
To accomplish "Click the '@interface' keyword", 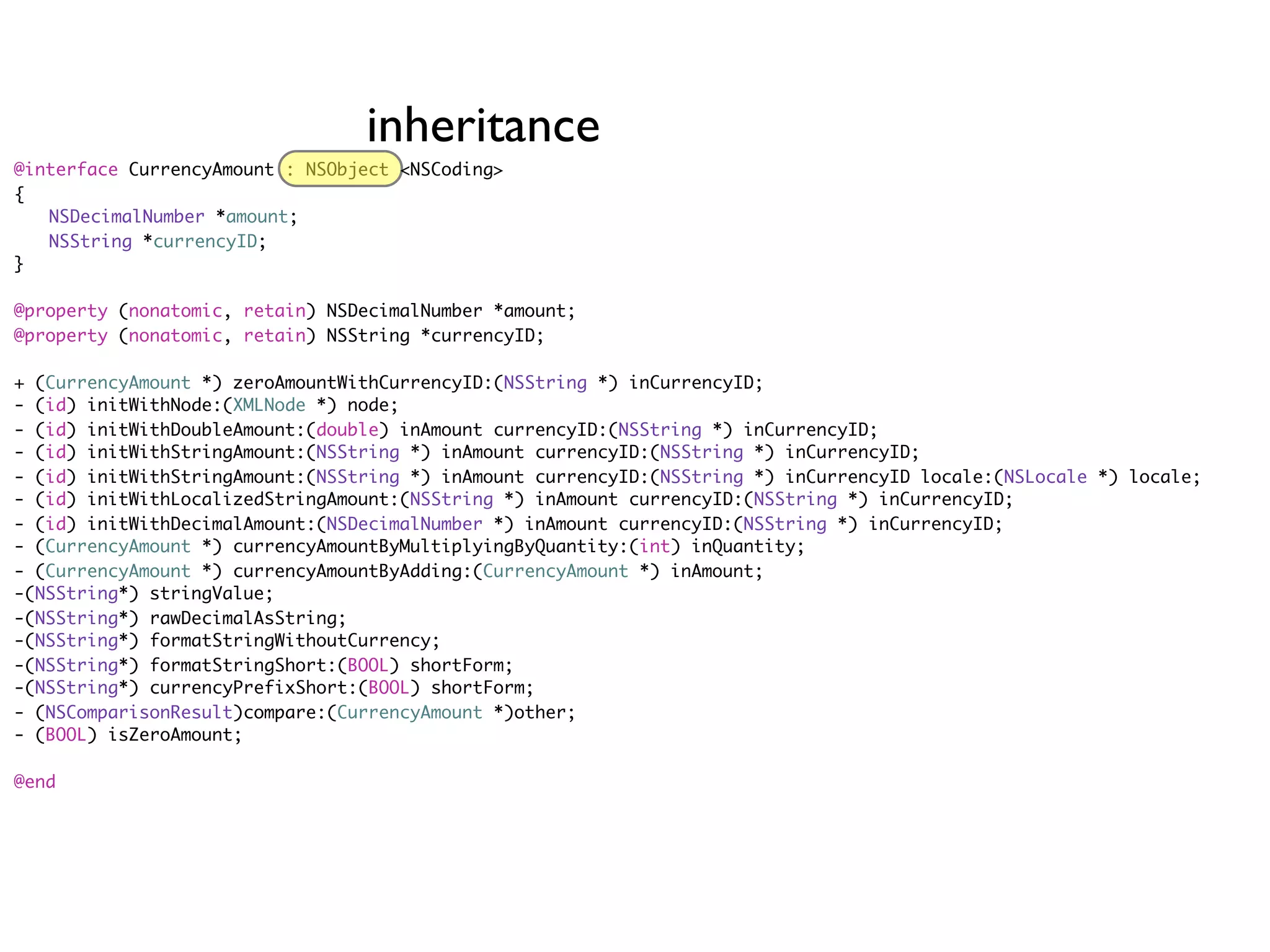I will coord(66,169).
